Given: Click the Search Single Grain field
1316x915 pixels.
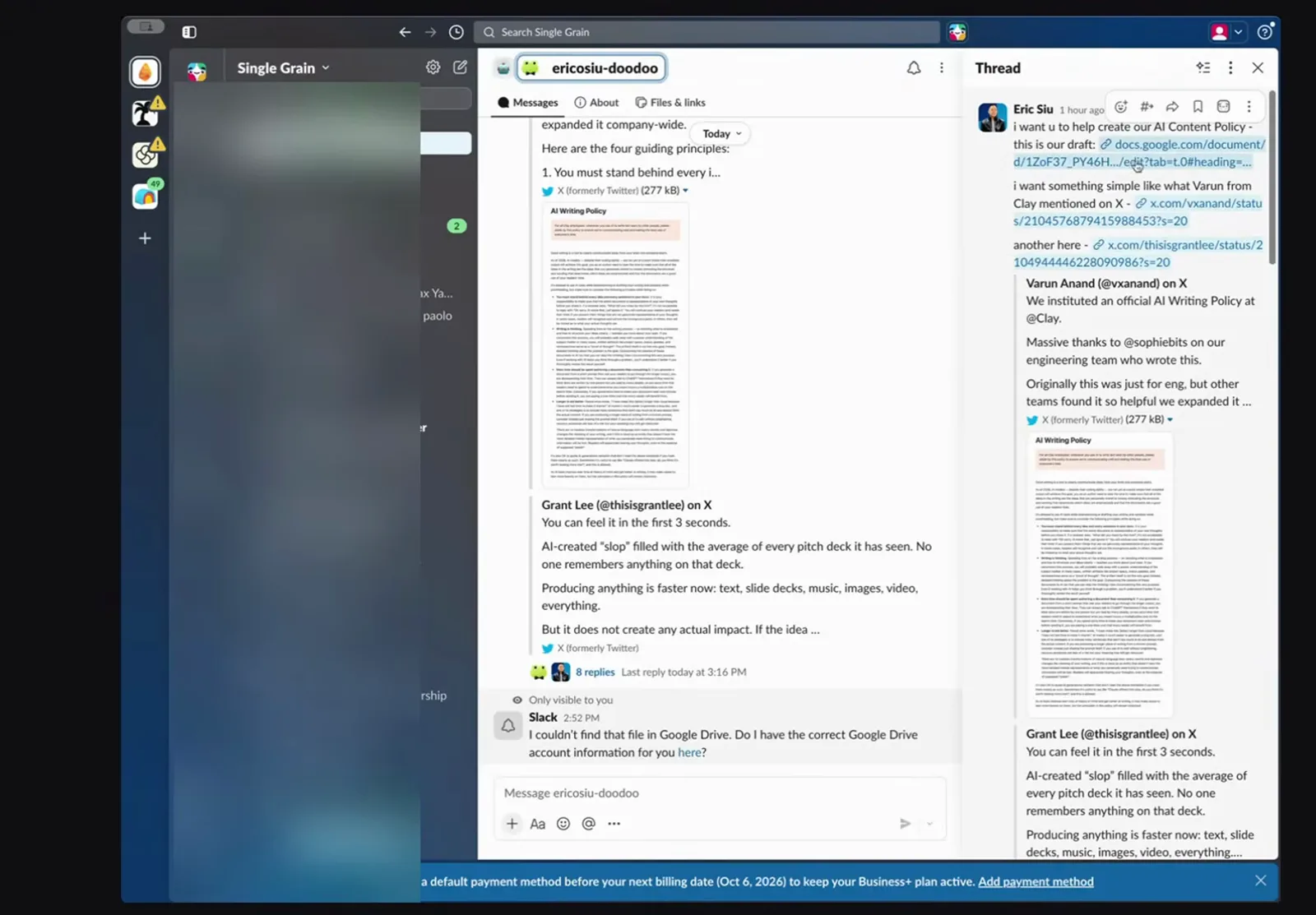Looking at the screenshot, I should coord(707,32).
